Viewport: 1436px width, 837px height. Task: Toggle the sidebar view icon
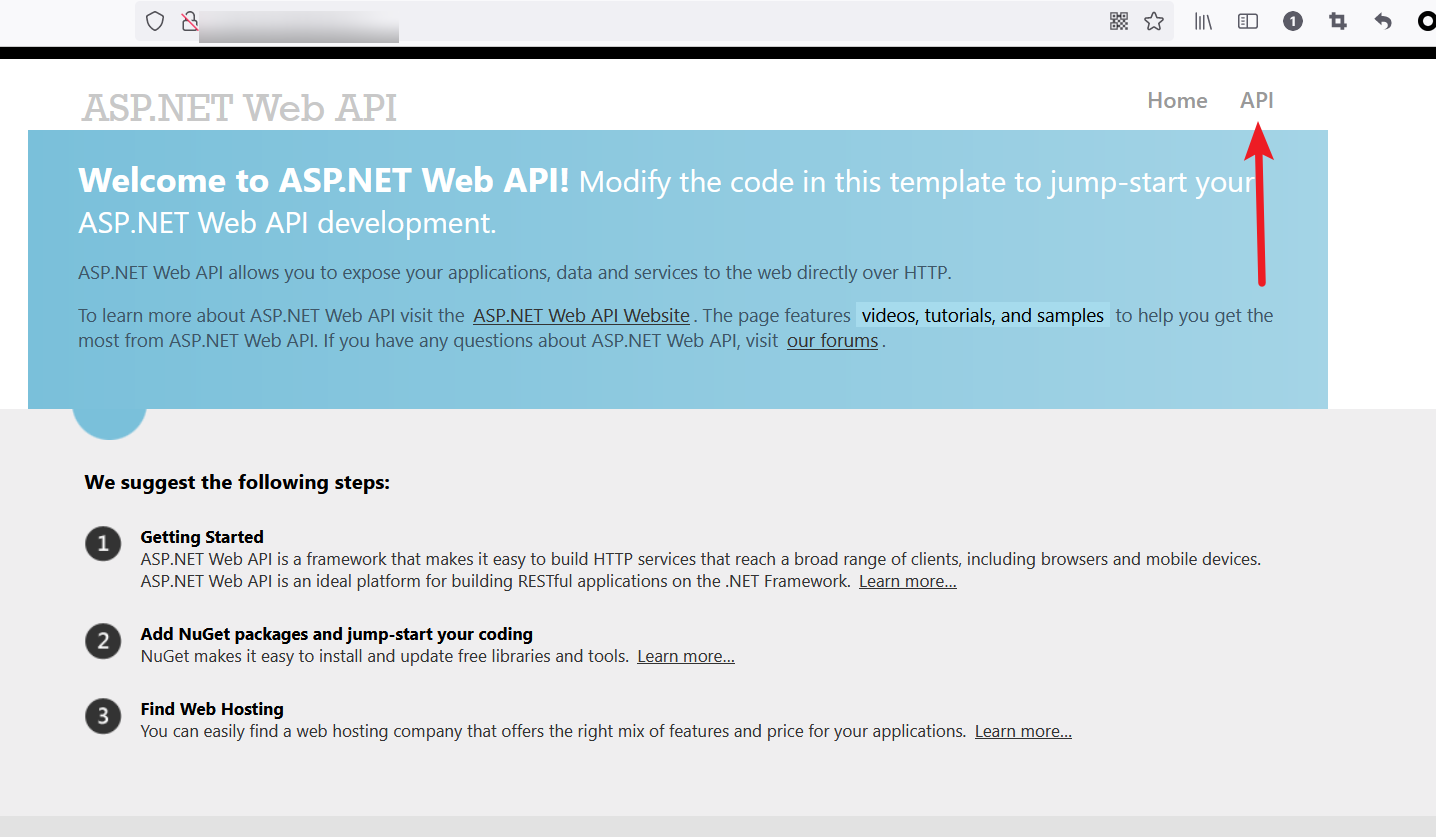1248,21
